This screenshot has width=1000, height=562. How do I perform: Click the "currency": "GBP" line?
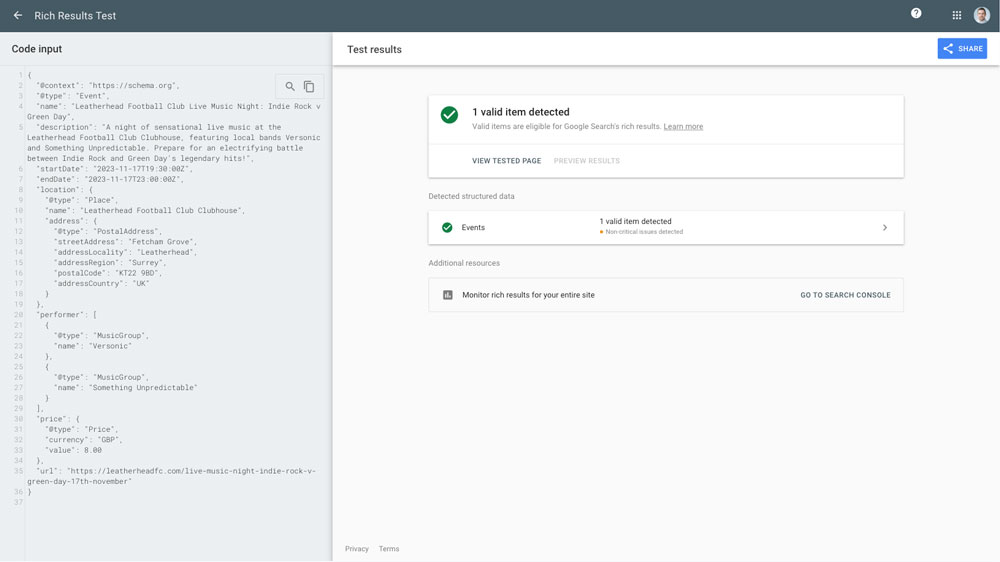(83, 440)
